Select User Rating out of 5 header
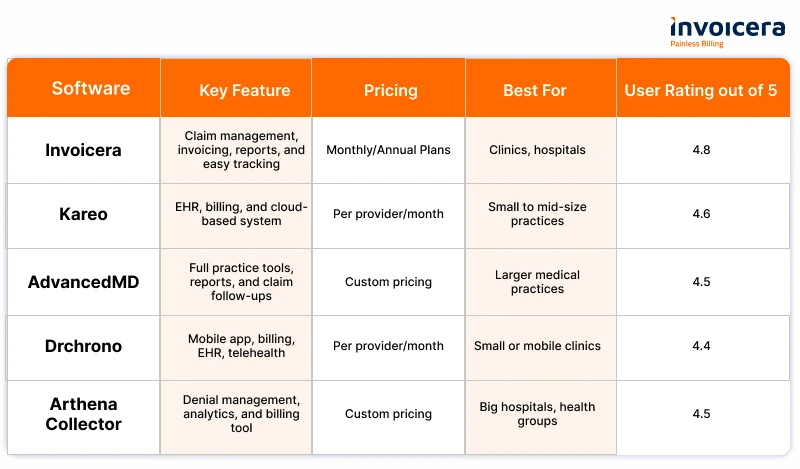The height and width of the screenshot is (469, 800). (701, 90)
